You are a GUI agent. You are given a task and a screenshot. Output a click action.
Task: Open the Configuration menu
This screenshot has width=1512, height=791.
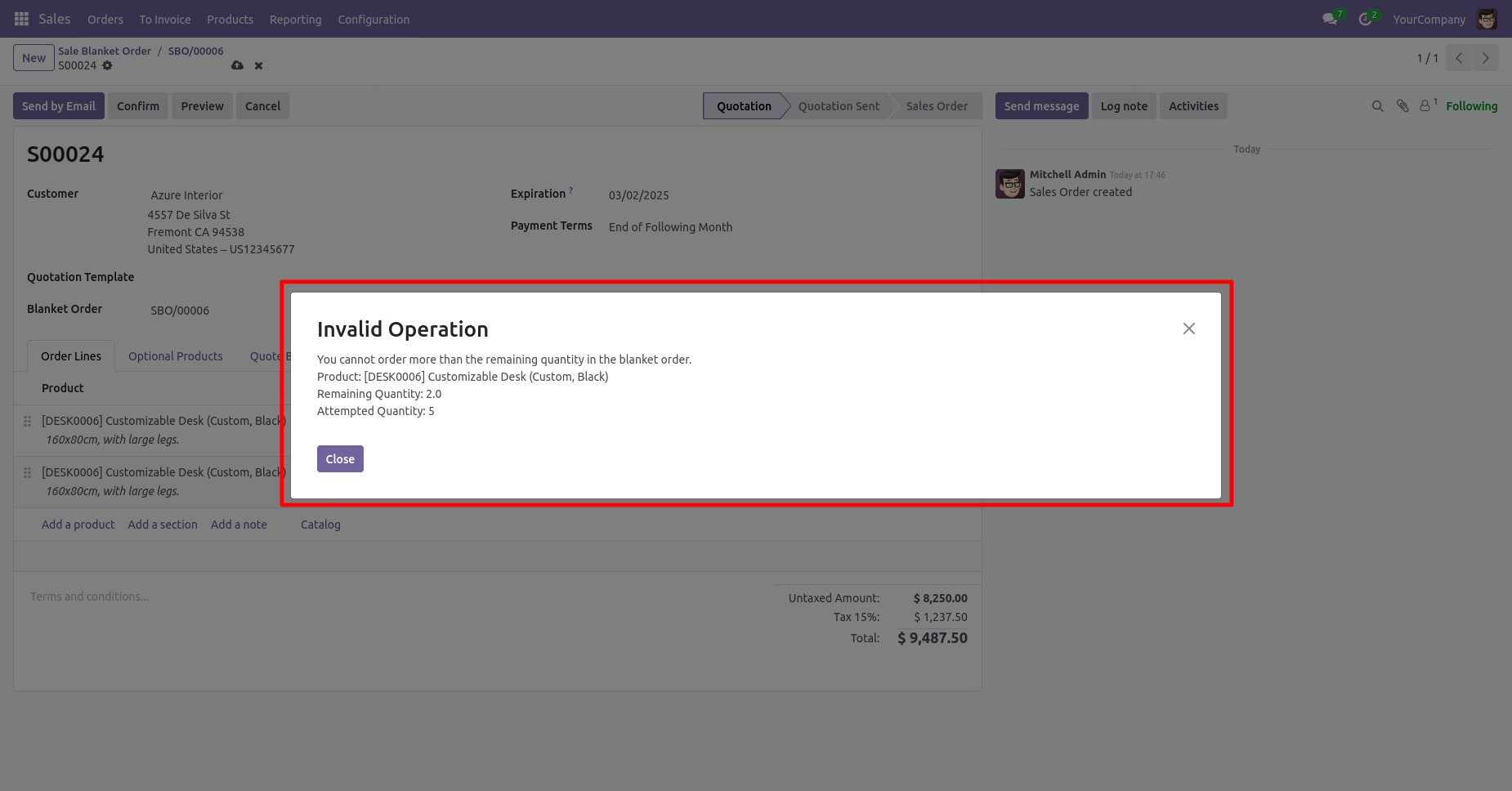click(x=374, y=19)
